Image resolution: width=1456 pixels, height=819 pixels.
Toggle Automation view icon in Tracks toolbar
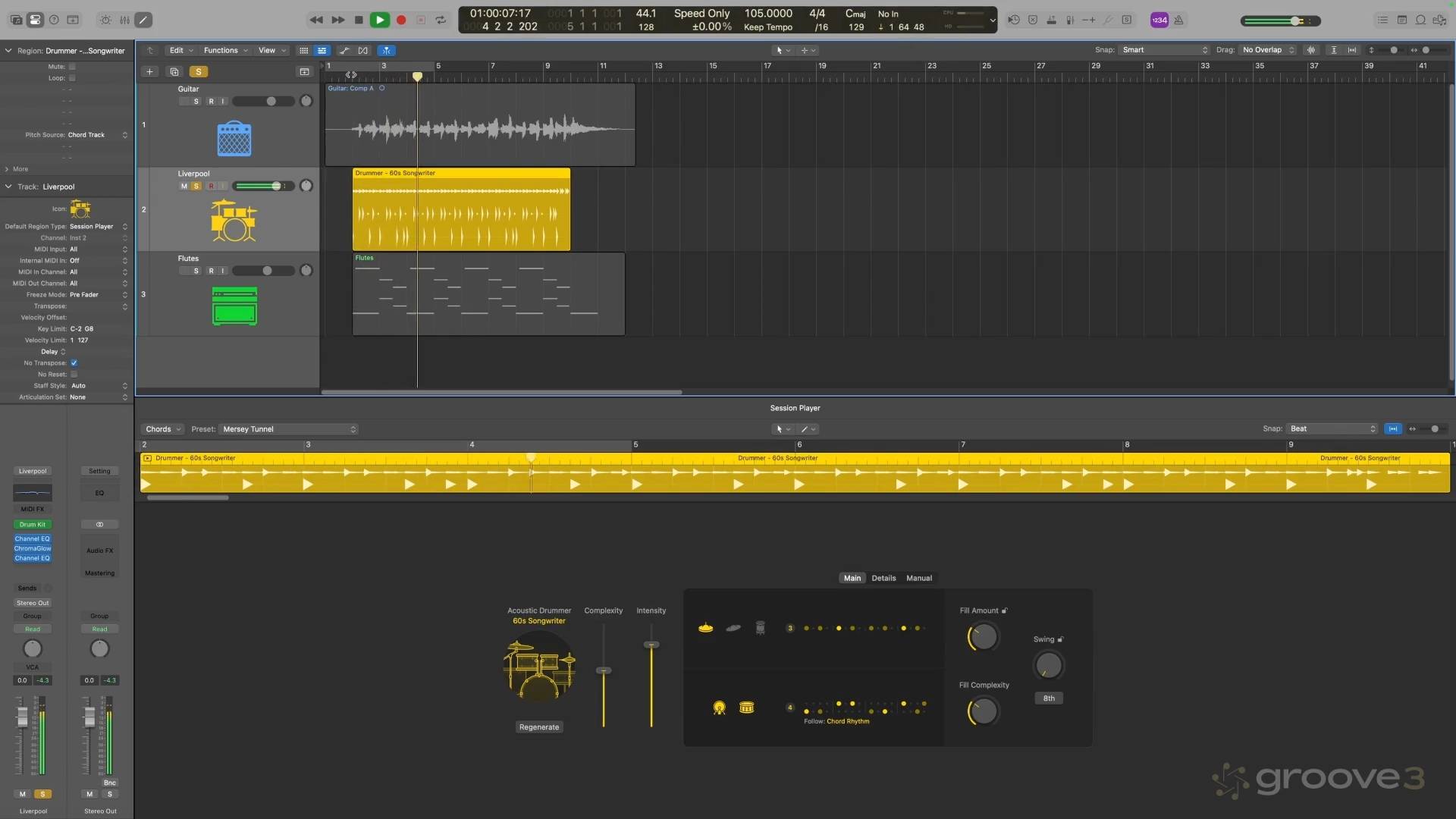(344, 50)
